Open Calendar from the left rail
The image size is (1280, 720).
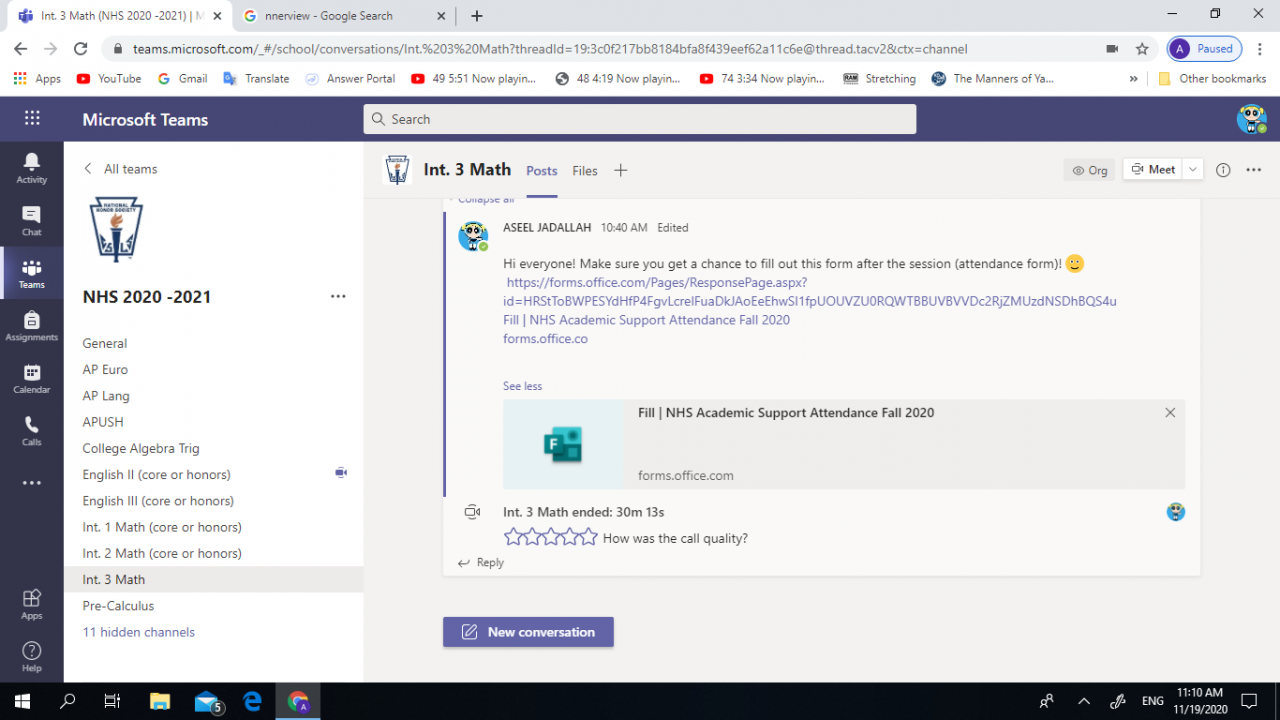tap(31, 378)
